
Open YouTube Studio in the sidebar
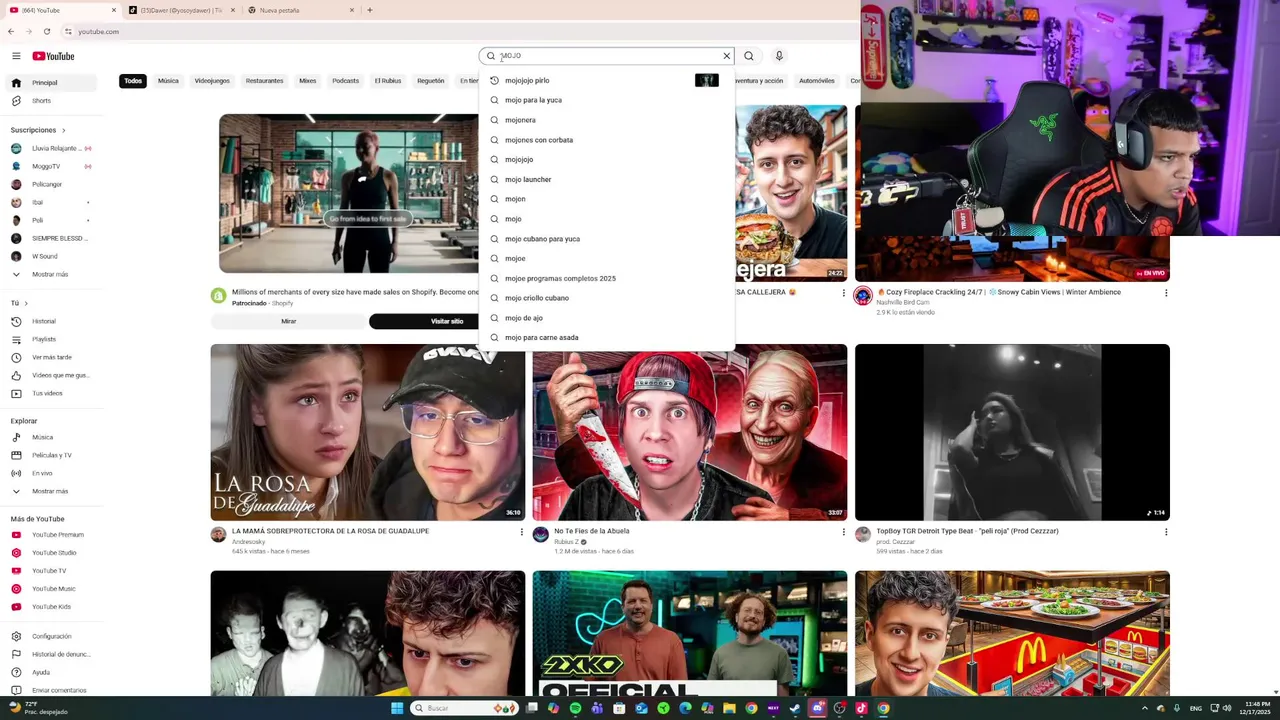pos(50,553)
